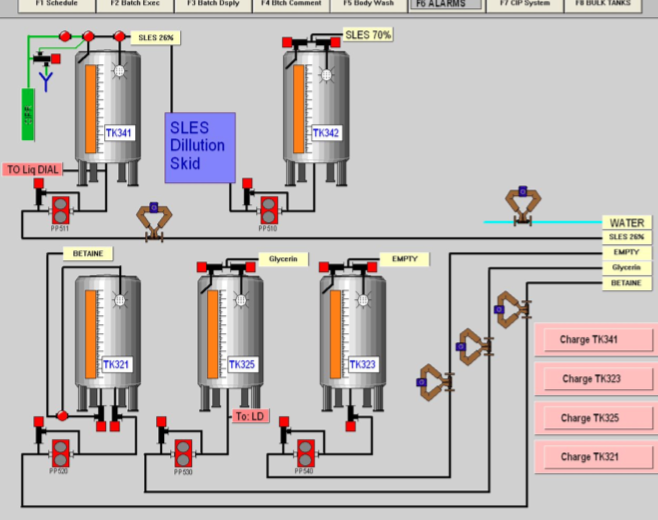
Task: Toggle red valve above Glycerin tank TK325
Action: tap(202, 266)
